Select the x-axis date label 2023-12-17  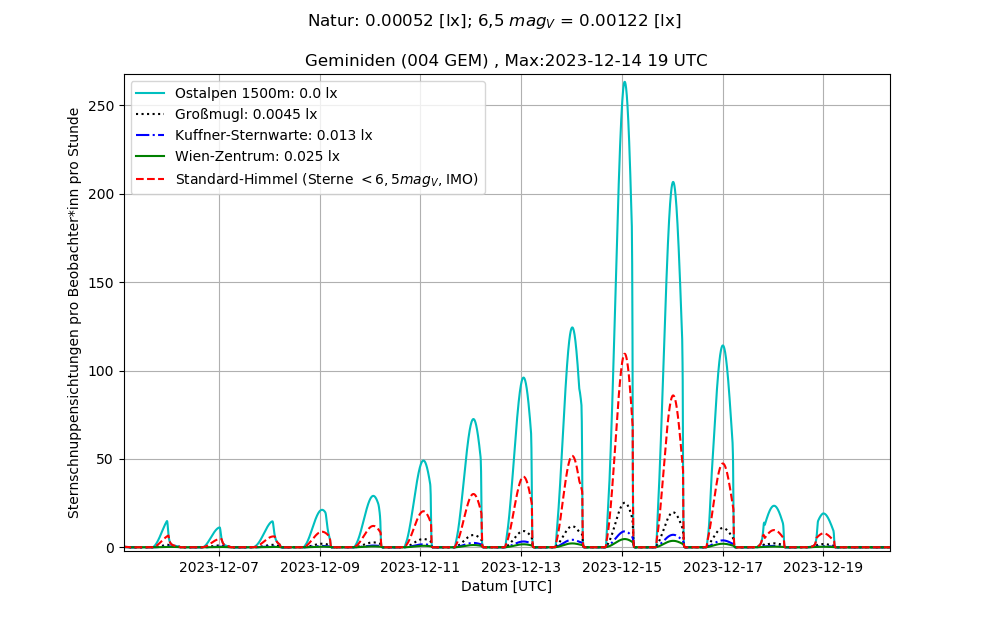[x=723, y=567]
